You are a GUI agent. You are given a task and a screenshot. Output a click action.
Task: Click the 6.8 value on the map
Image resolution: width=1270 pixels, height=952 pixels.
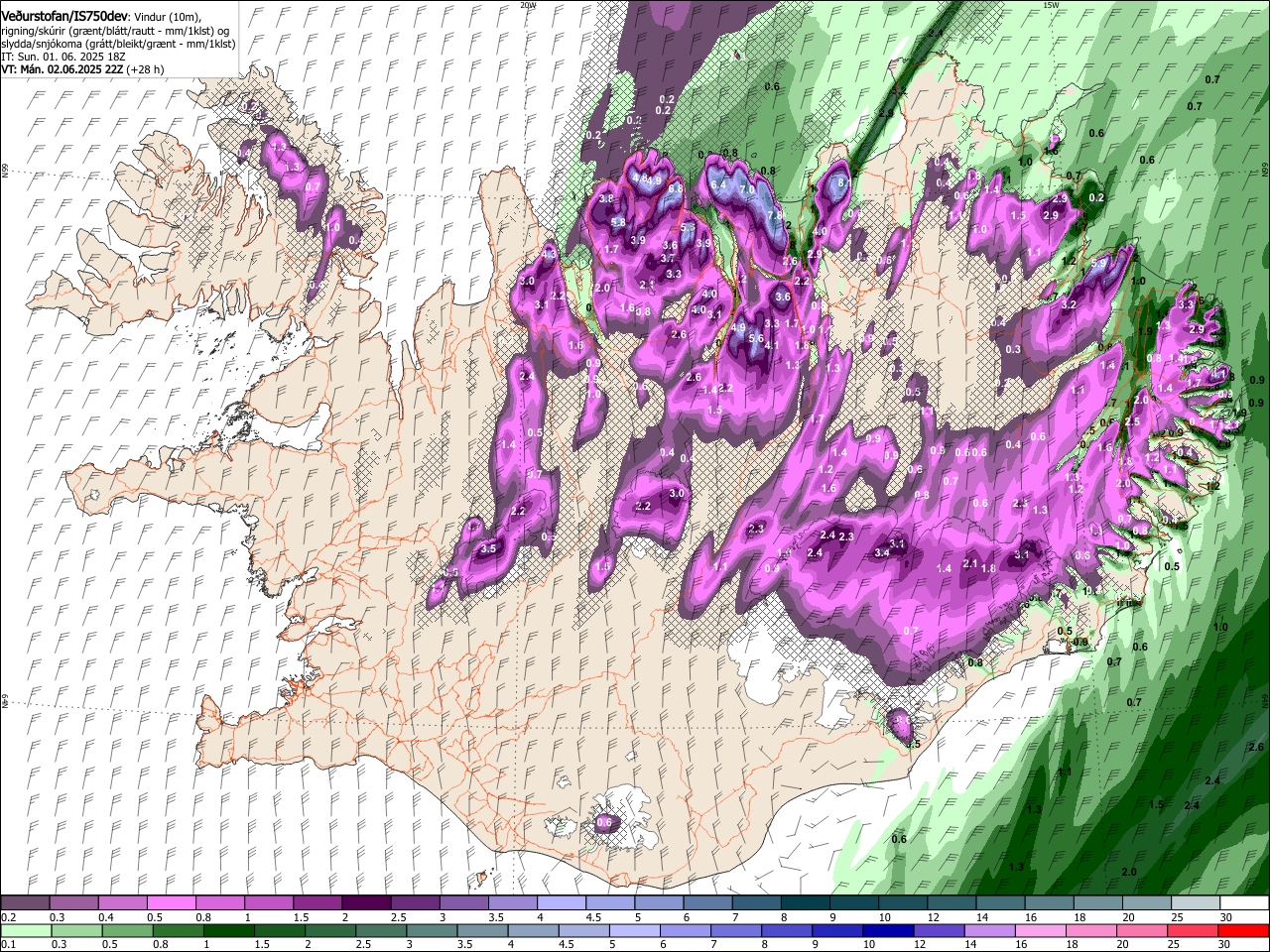click(675, 188)
